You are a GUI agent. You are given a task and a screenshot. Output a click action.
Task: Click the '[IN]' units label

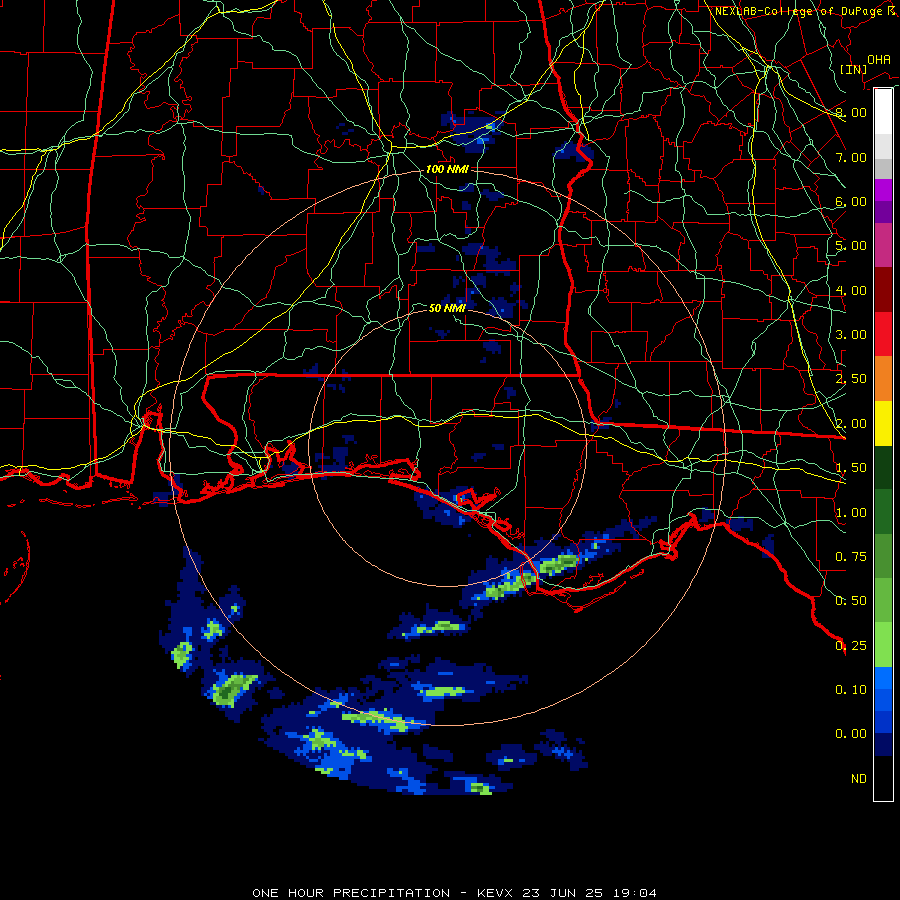coord(853,69)
